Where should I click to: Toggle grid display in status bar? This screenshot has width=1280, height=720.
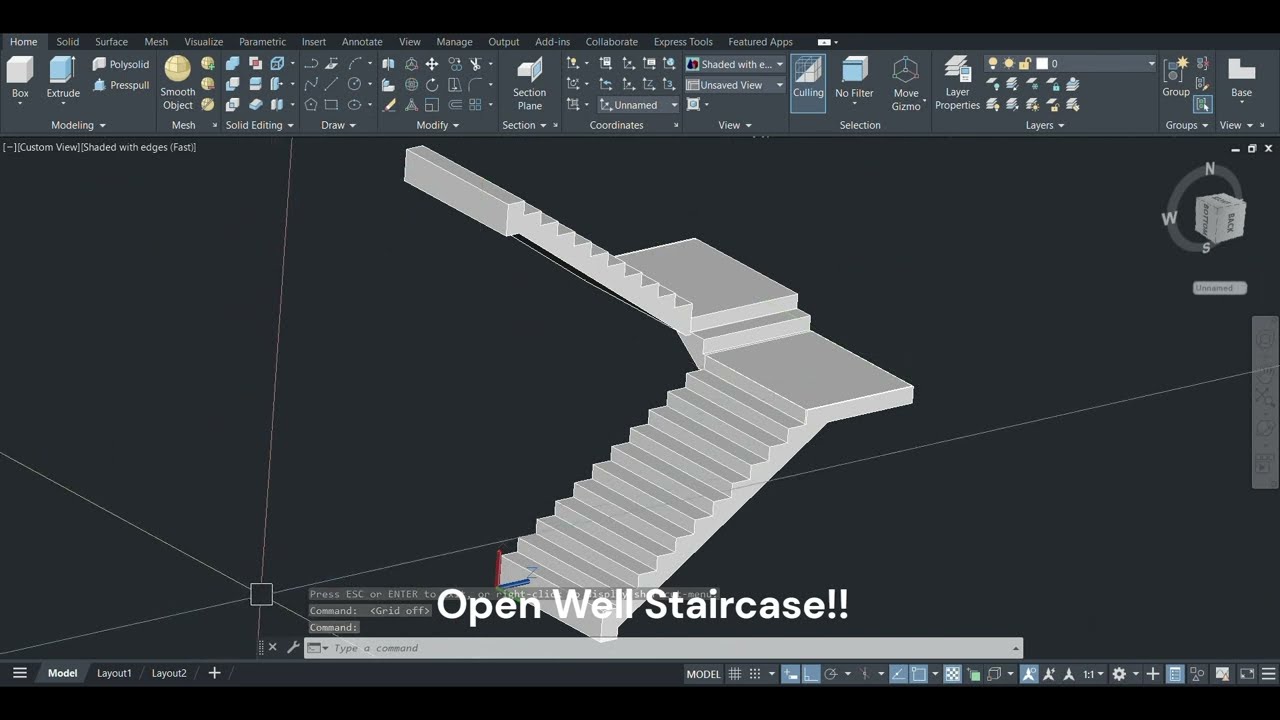click(735, 674)
